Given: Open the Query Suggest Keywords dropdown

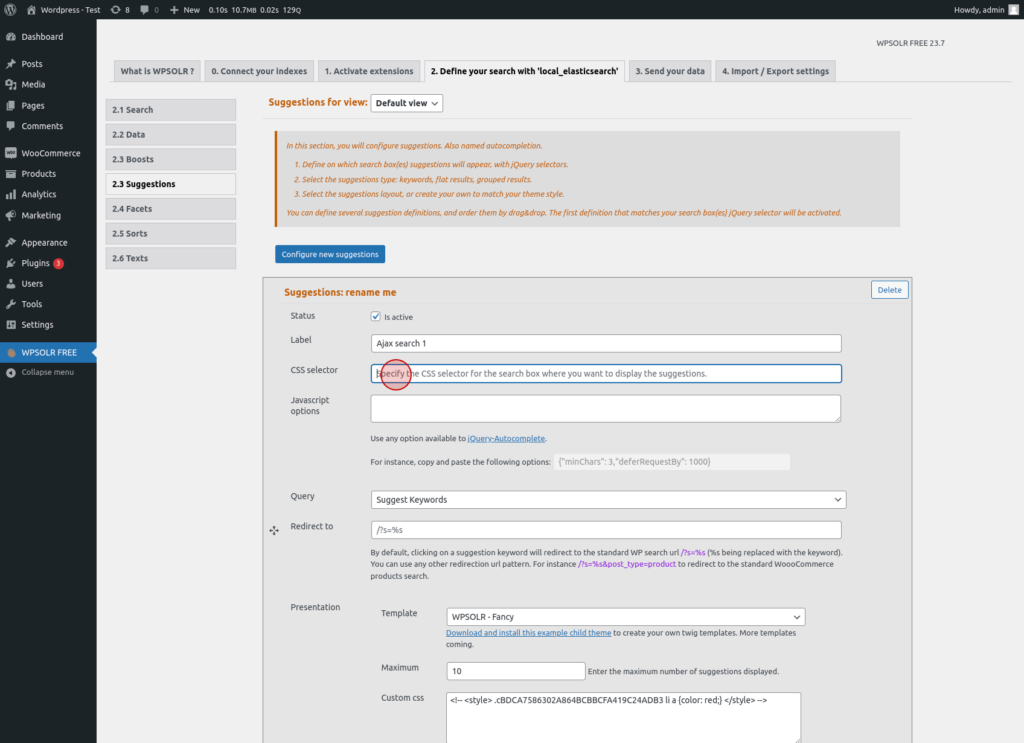Looking at the screenshot, I should [x=608, y=499].
